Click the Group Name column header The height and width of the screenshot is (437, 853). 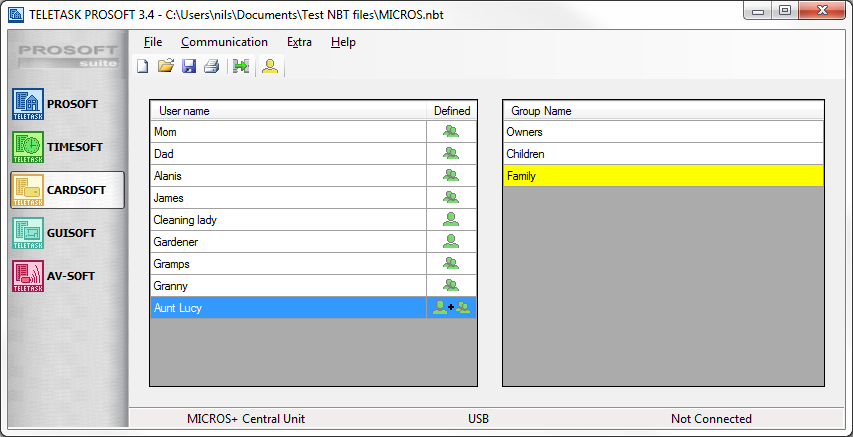click(663, 111)
